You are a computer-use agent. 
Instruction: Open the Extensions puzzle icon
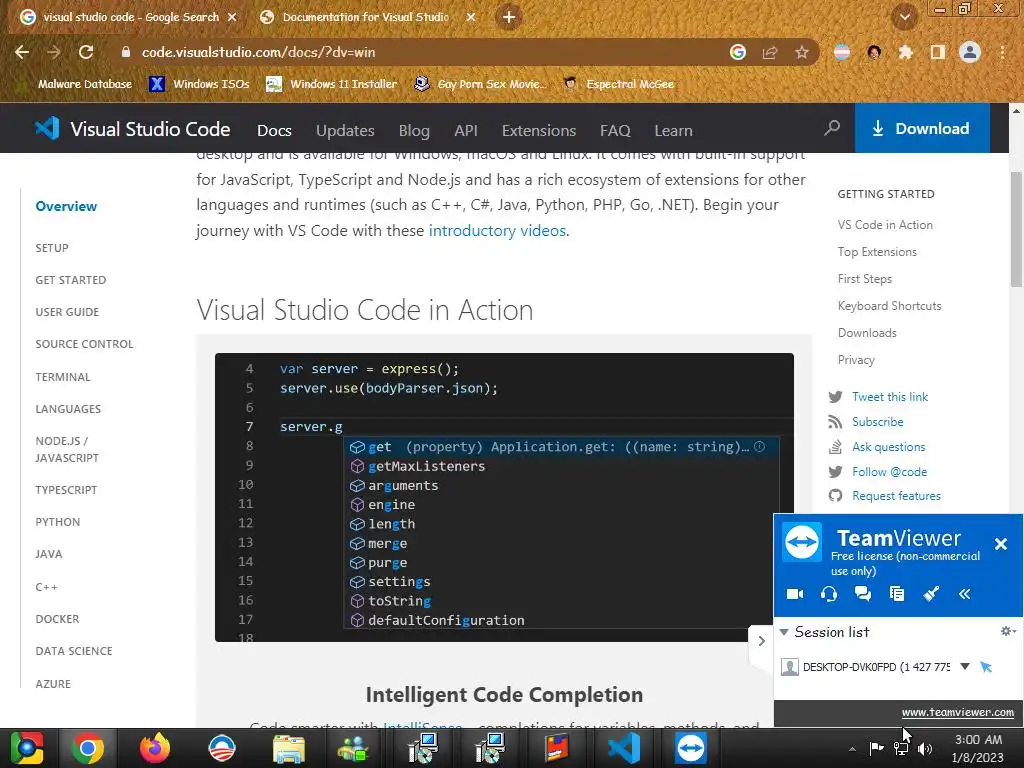(905, 52)
